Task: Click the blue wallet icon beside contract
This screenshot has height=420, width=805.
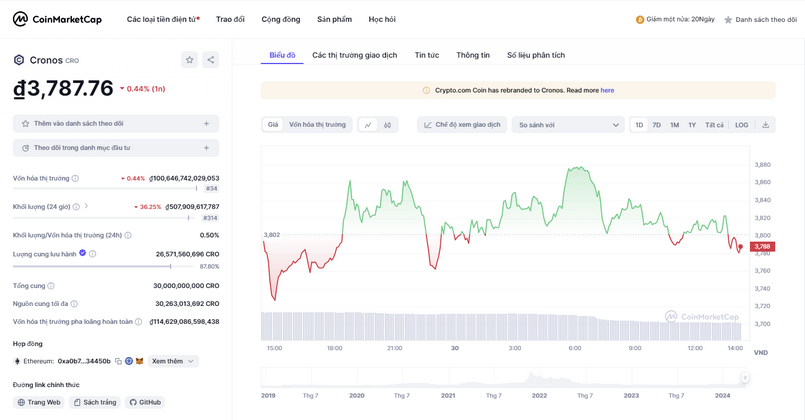Action: click(x=129, y=361)
